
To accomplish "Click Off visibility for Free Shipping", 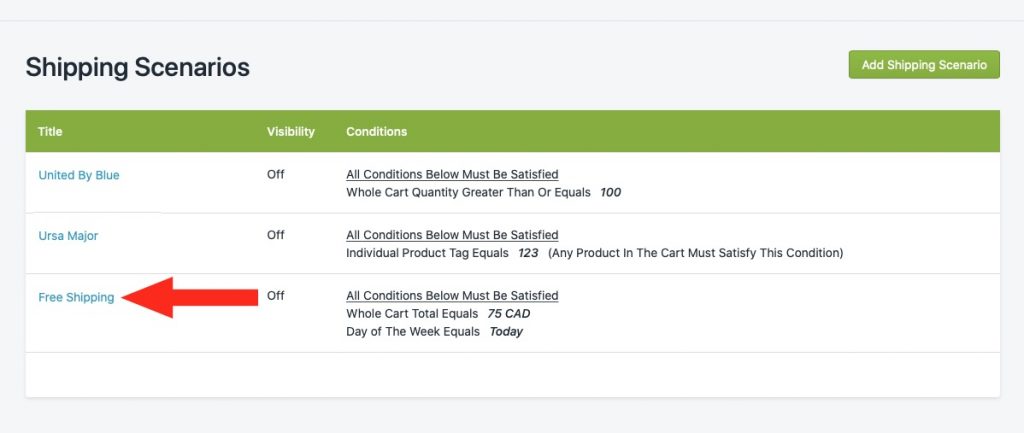I will (x=276, y=295).
